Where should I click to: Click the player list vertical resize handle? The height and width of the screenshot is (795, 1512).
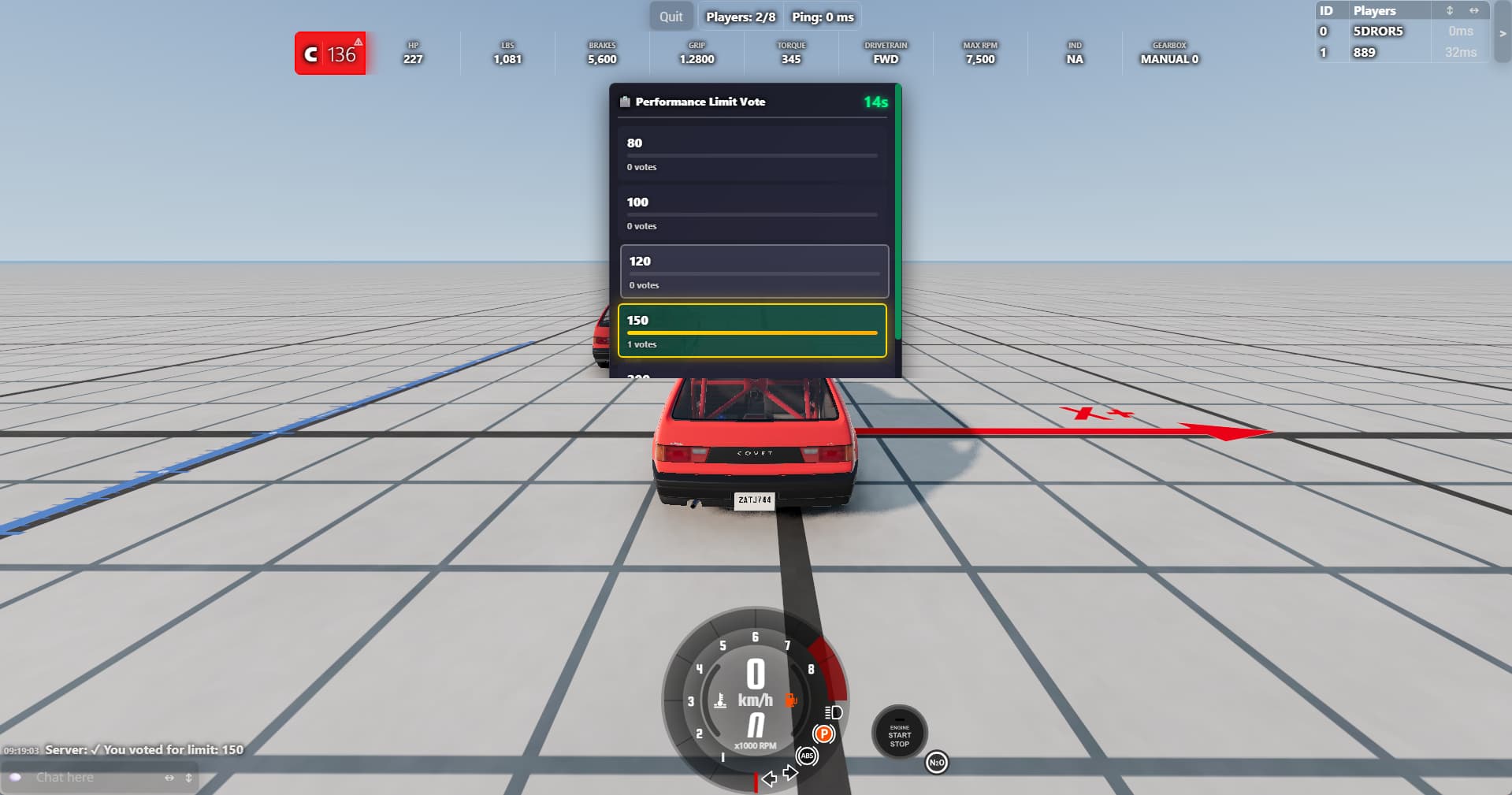1449,11
